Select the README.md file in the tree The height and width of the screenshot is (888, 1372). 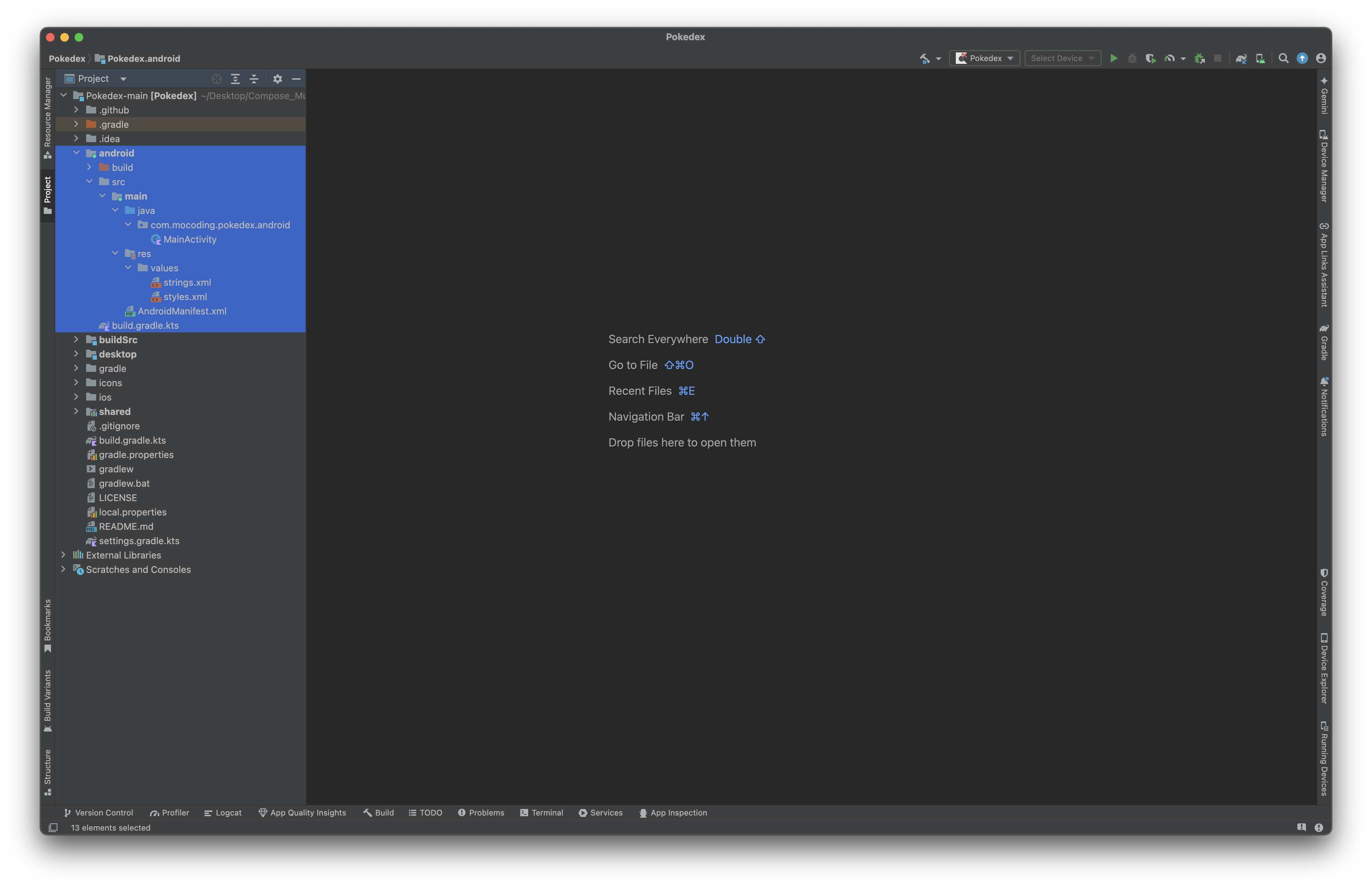click(x=126, y=527)
